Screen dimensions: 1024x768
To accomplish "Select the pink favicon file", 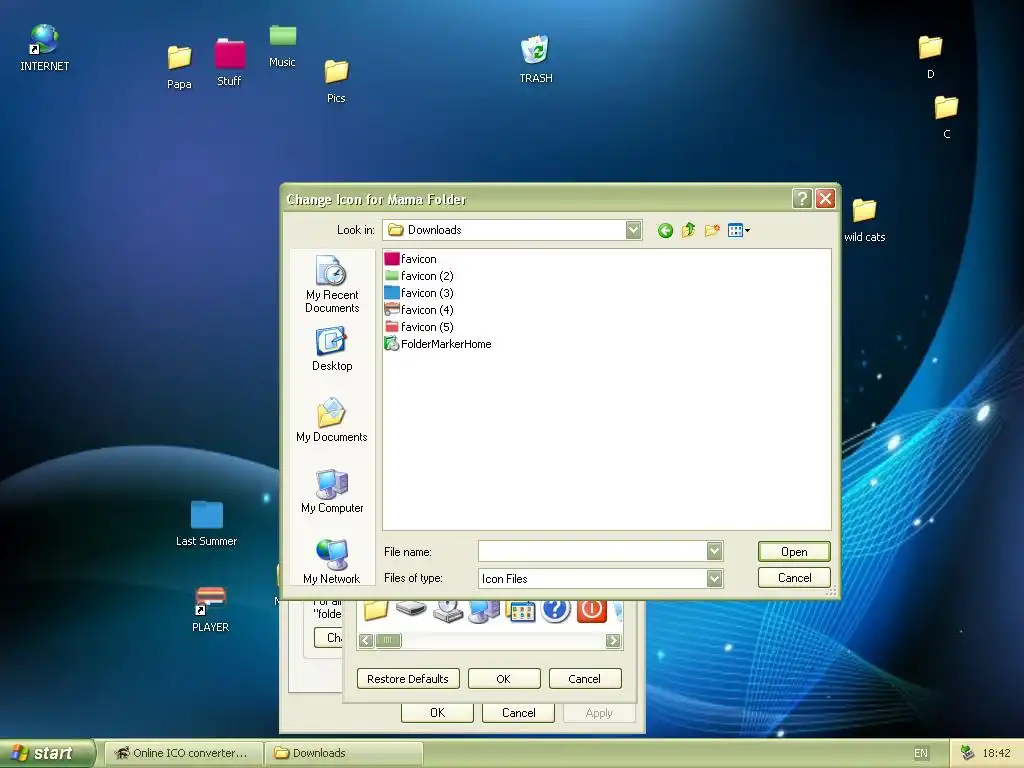I will [411, 259].
